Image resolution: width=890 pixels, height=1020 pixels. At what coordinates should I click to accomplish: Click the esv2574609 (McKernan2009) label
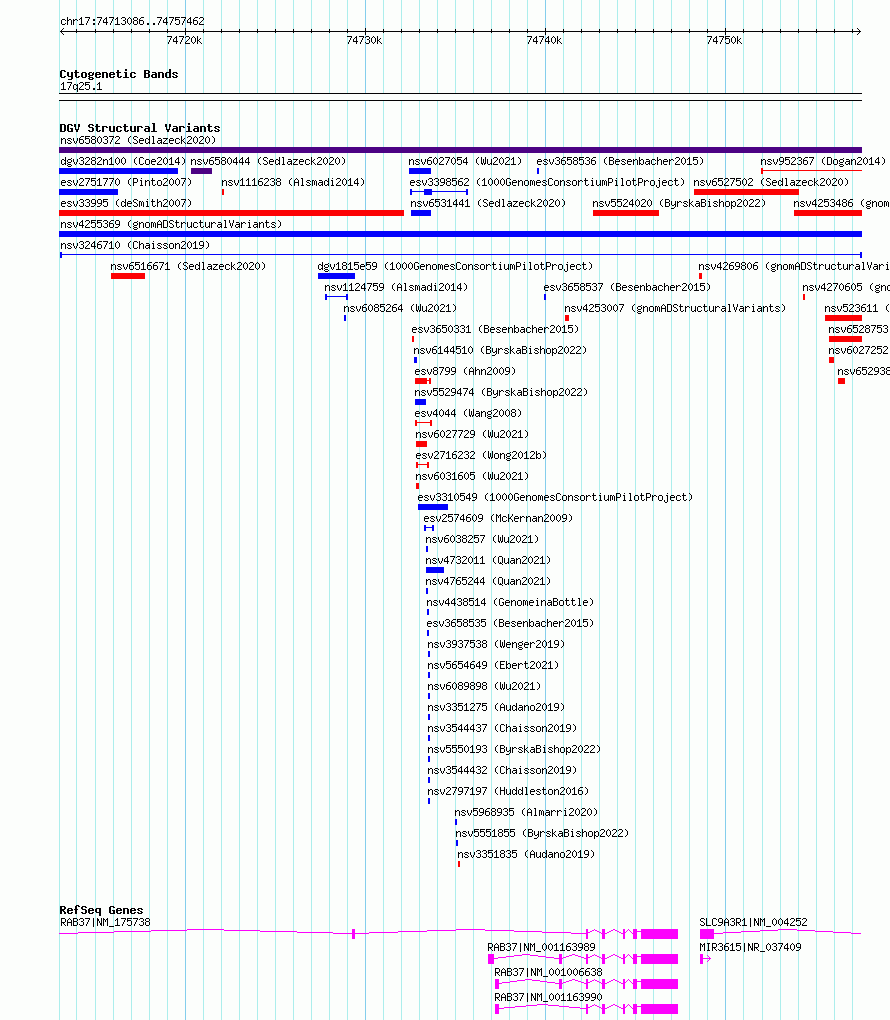498,518
